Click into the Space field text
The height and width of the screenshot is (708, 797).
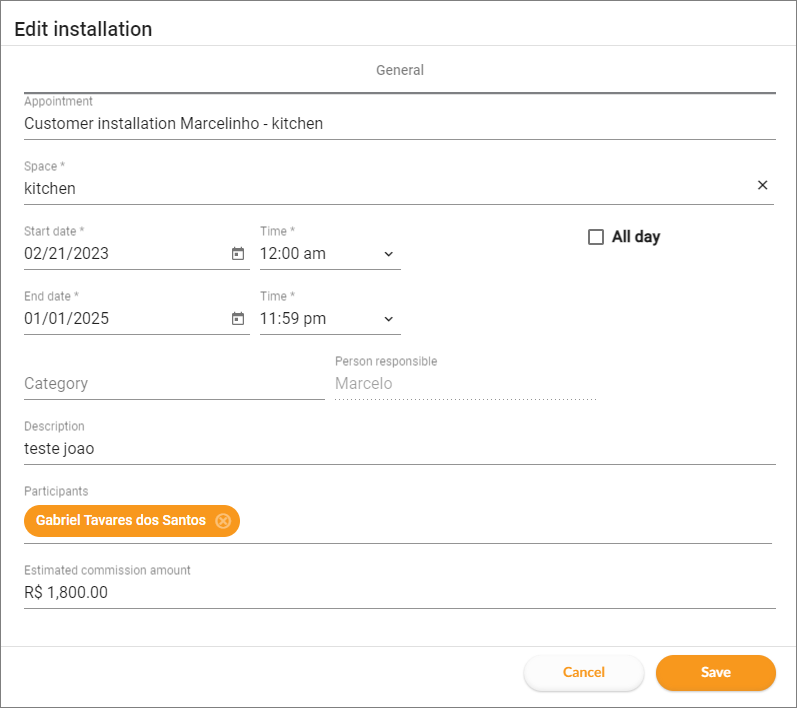(380, 188)
